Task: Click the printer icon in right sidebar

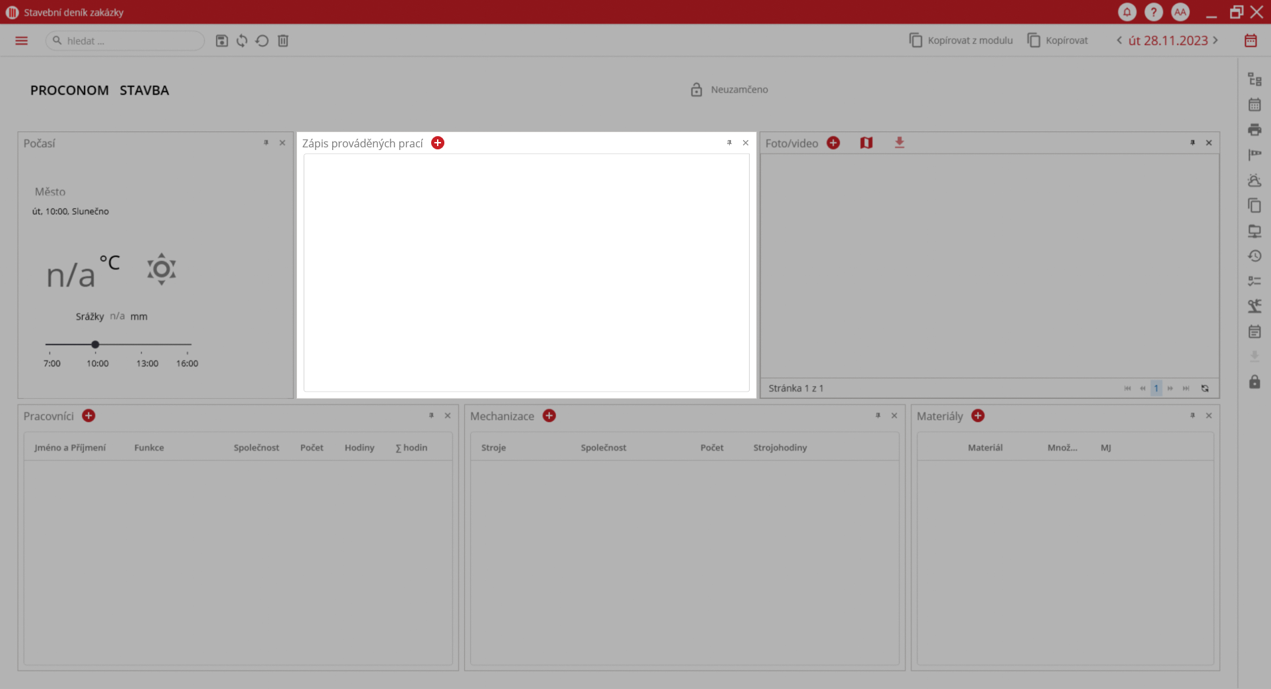Action: point(1254,130)
